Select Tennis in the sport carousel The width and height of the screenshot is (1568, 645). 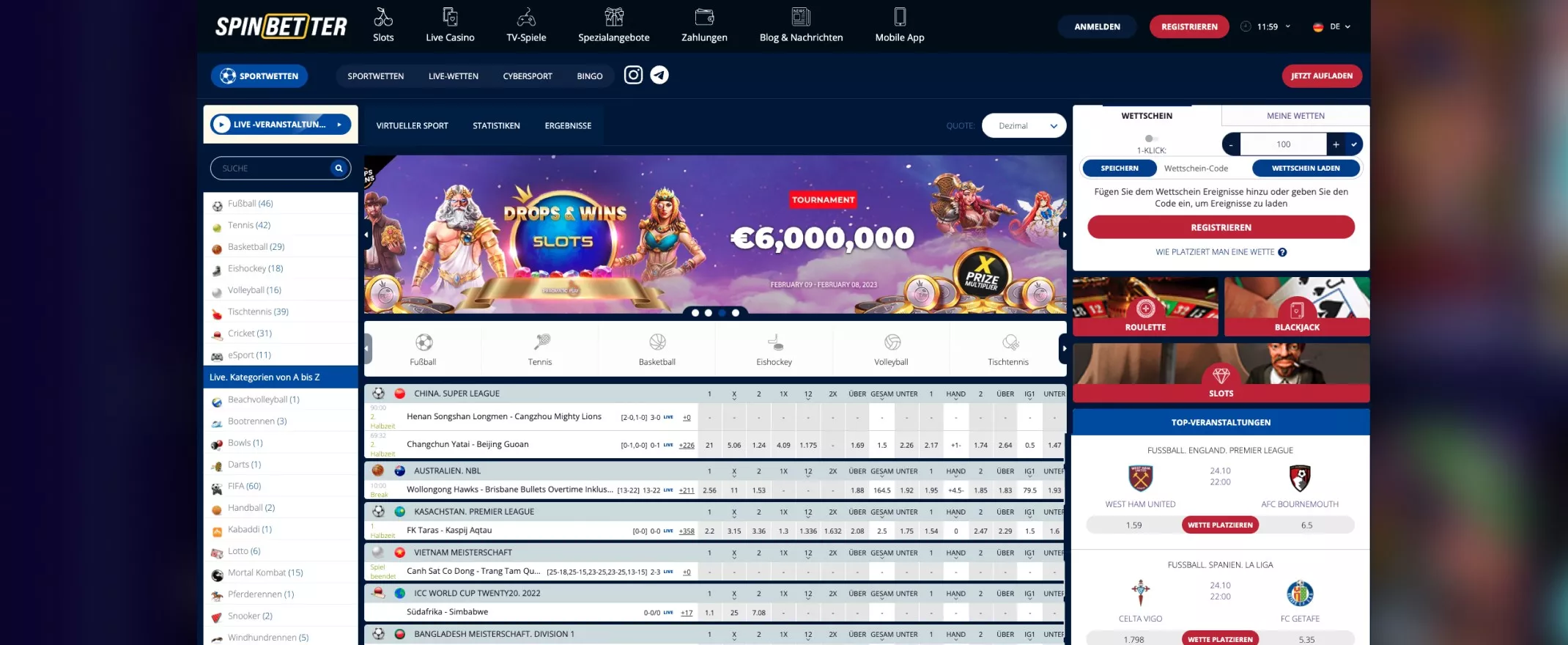[x=540, y=349]
